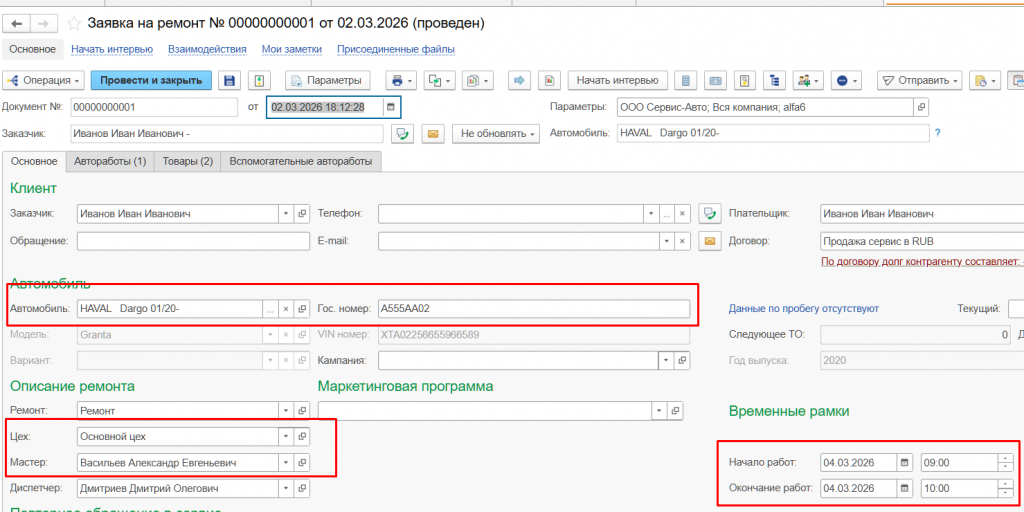Click the call icon beside Телефон field
The height and width of the screenshot is (512, 1024).
click(x=709, y=214)
